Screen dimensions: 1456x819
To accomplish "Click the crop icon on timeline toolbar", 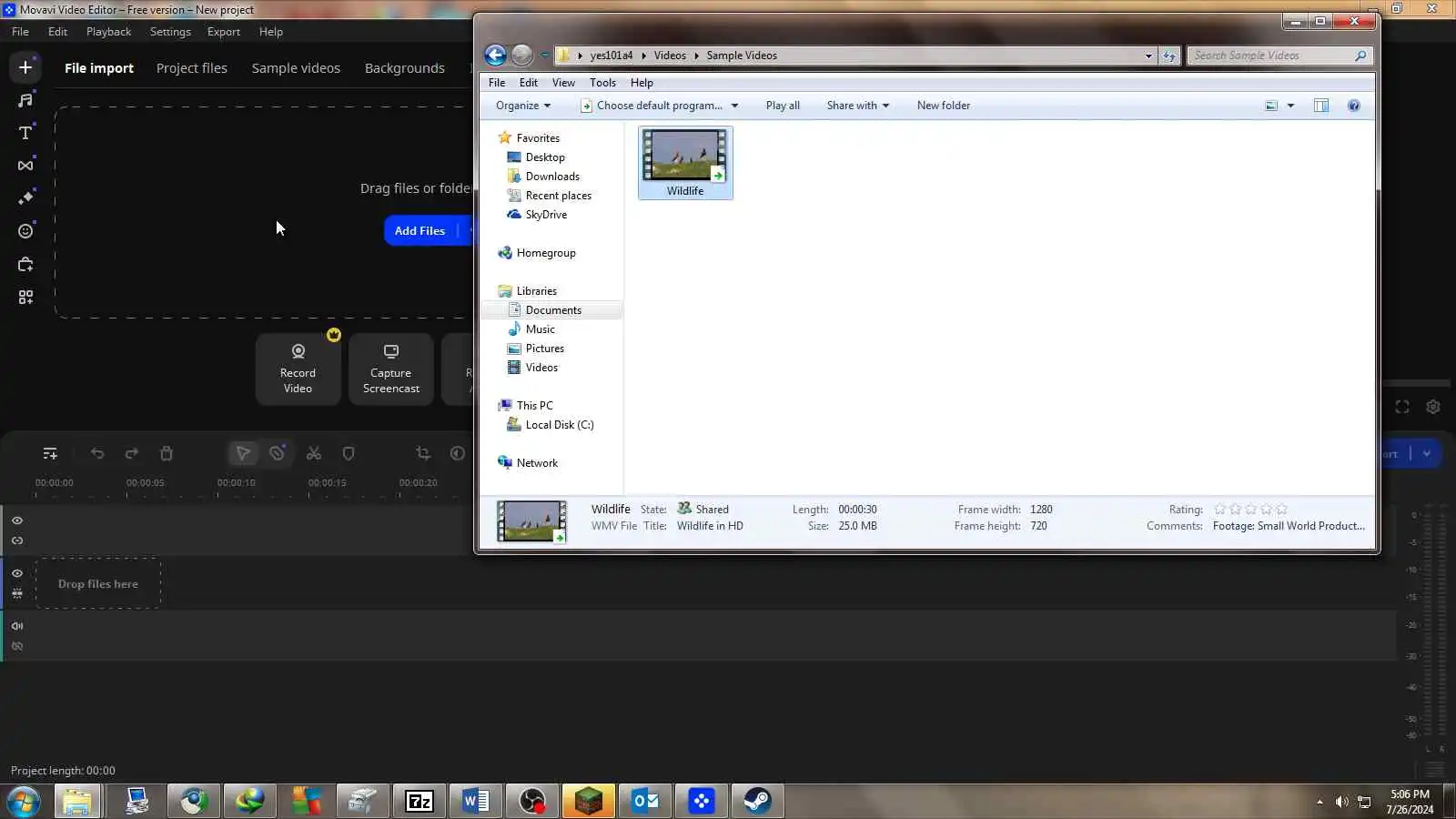I will (x=423, y=453).
